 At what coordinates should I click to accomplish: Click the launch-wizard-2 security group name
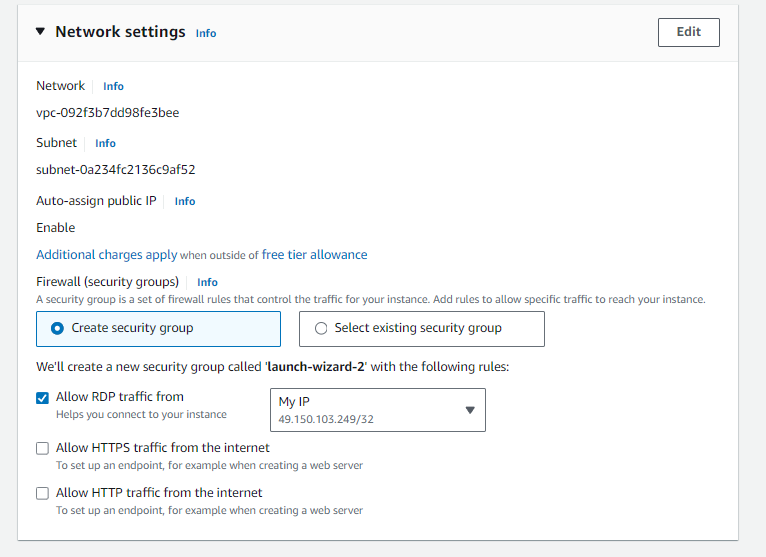pyautogui.click(x=316, y=366)
